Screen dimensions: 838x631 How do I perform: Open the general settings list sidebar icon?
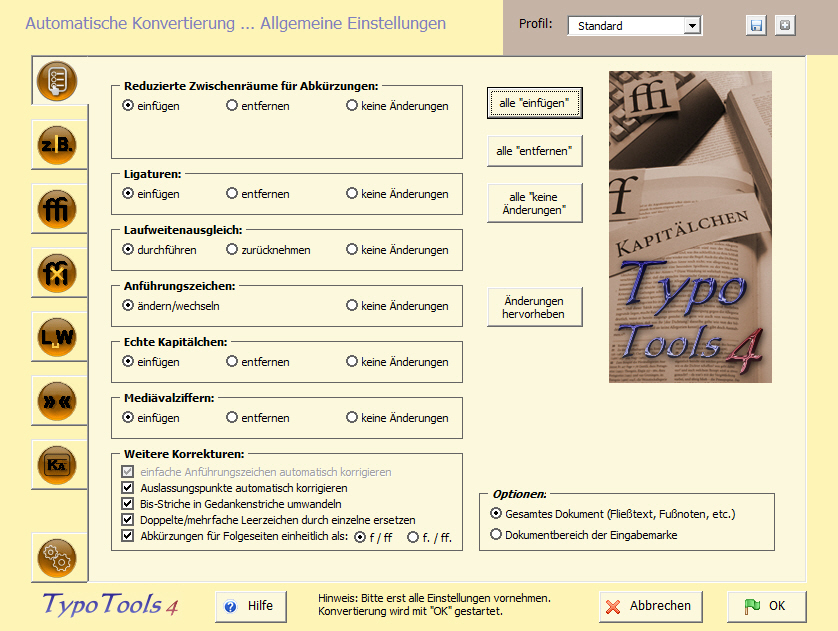click(x=57, y=81)
